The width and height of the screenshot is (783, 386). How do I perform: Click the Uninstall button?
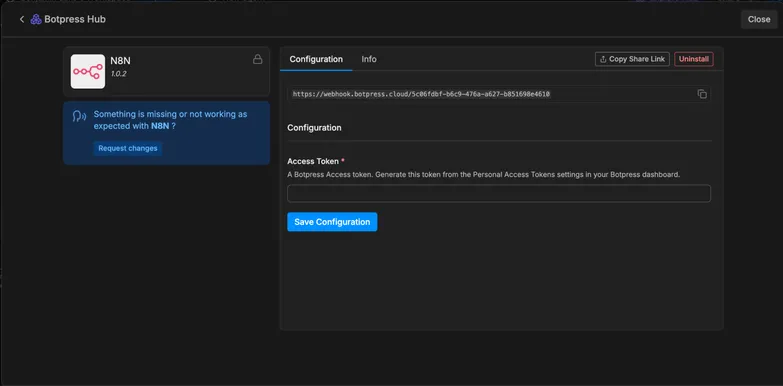pyautogui.click(x=694, y=59)
